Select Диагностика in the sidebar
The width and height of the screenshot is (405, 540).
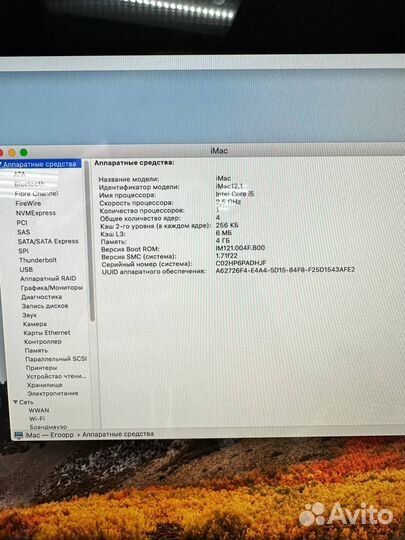pos(42,297)
